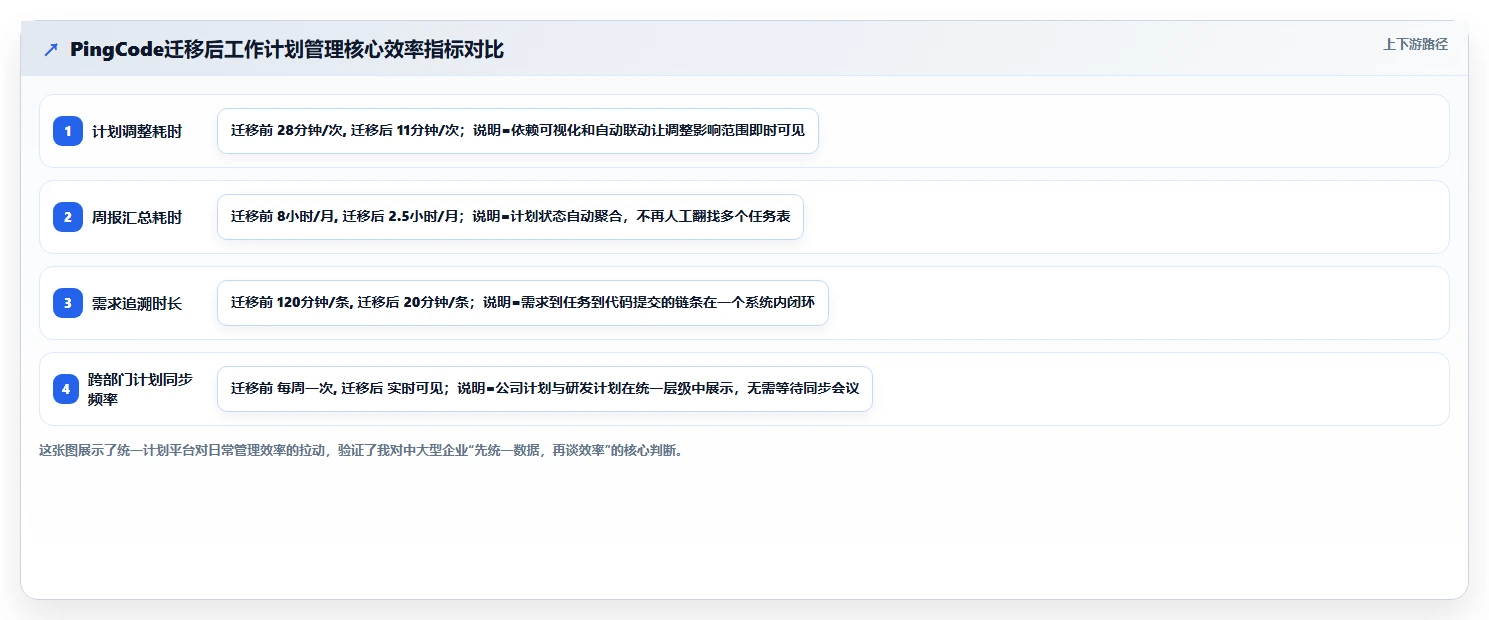Click number badge 1 for 计划调整耗时
This screenshot has height=620, width=1489.
pos(67,131)
